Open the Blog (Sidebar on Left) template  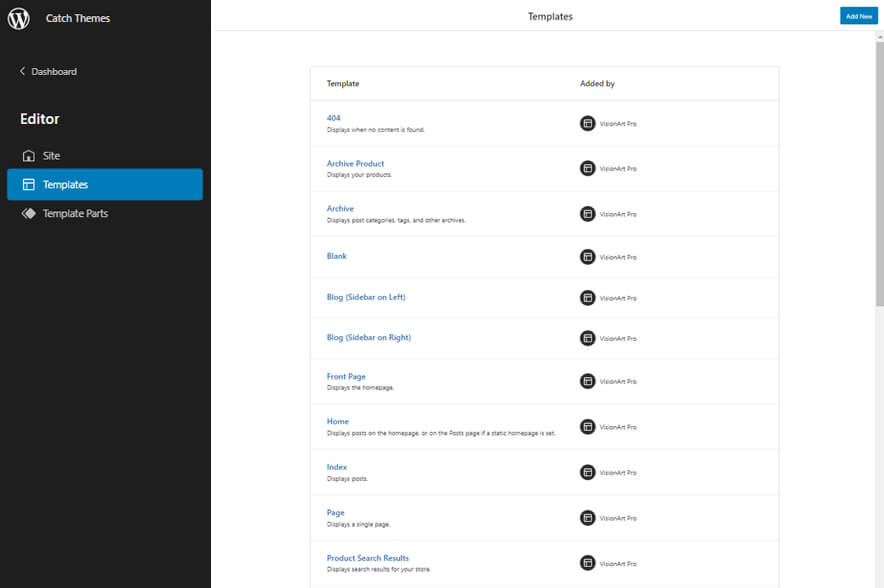tap(366, 297)
